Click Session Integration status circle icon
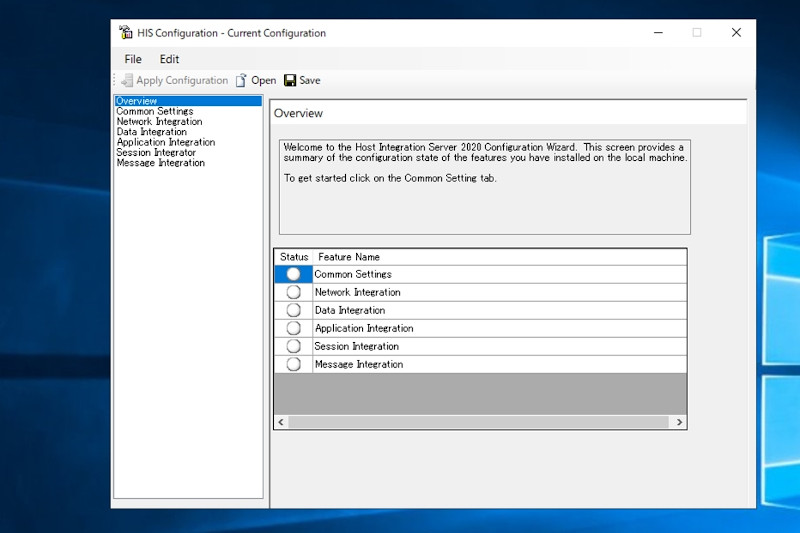The image size is (800, 533). tap(293, 346)
